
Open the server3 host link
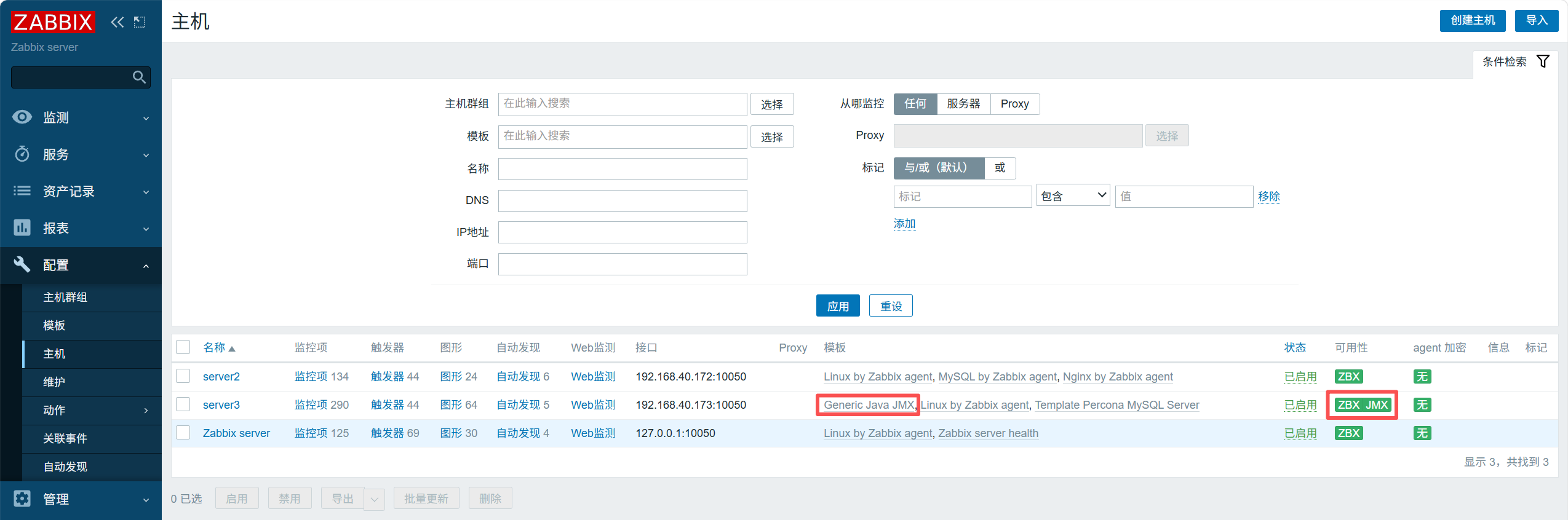pos(221,405)
